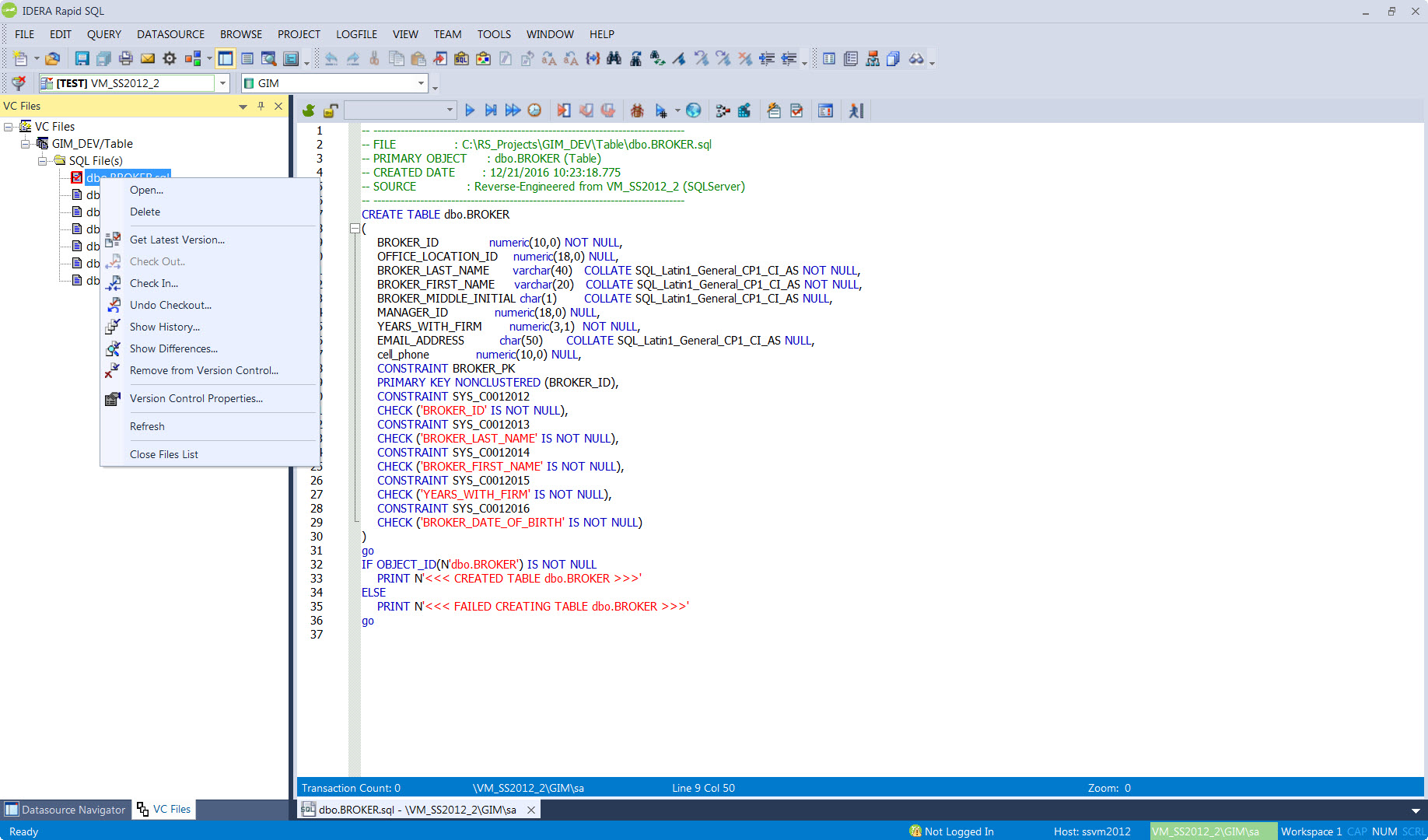Click the Save disk icon
This screenshot has width=1428, height=840.
(82, 58)
